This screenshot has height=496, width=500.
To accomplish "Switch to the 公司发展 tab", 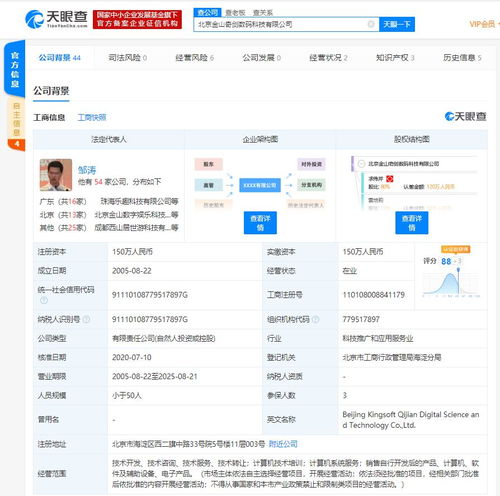I will [x=262, y=58].
